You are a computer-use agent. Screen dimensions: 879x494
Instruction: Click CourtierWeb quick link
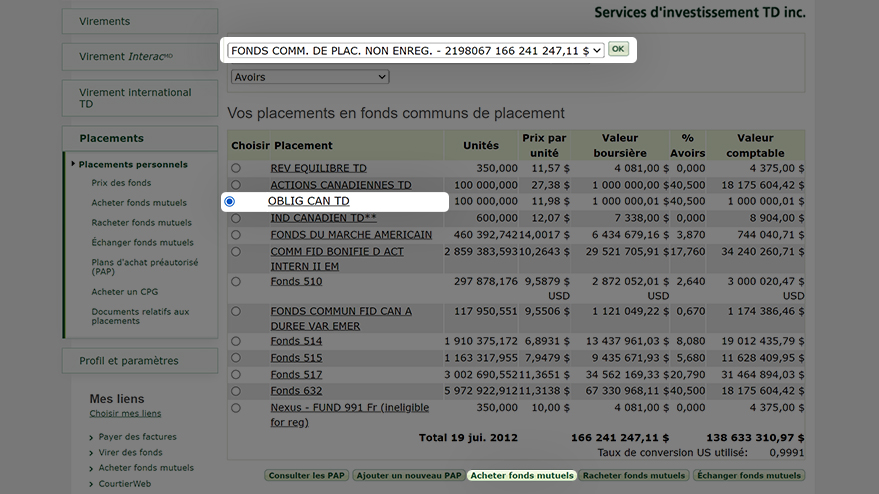124,484
